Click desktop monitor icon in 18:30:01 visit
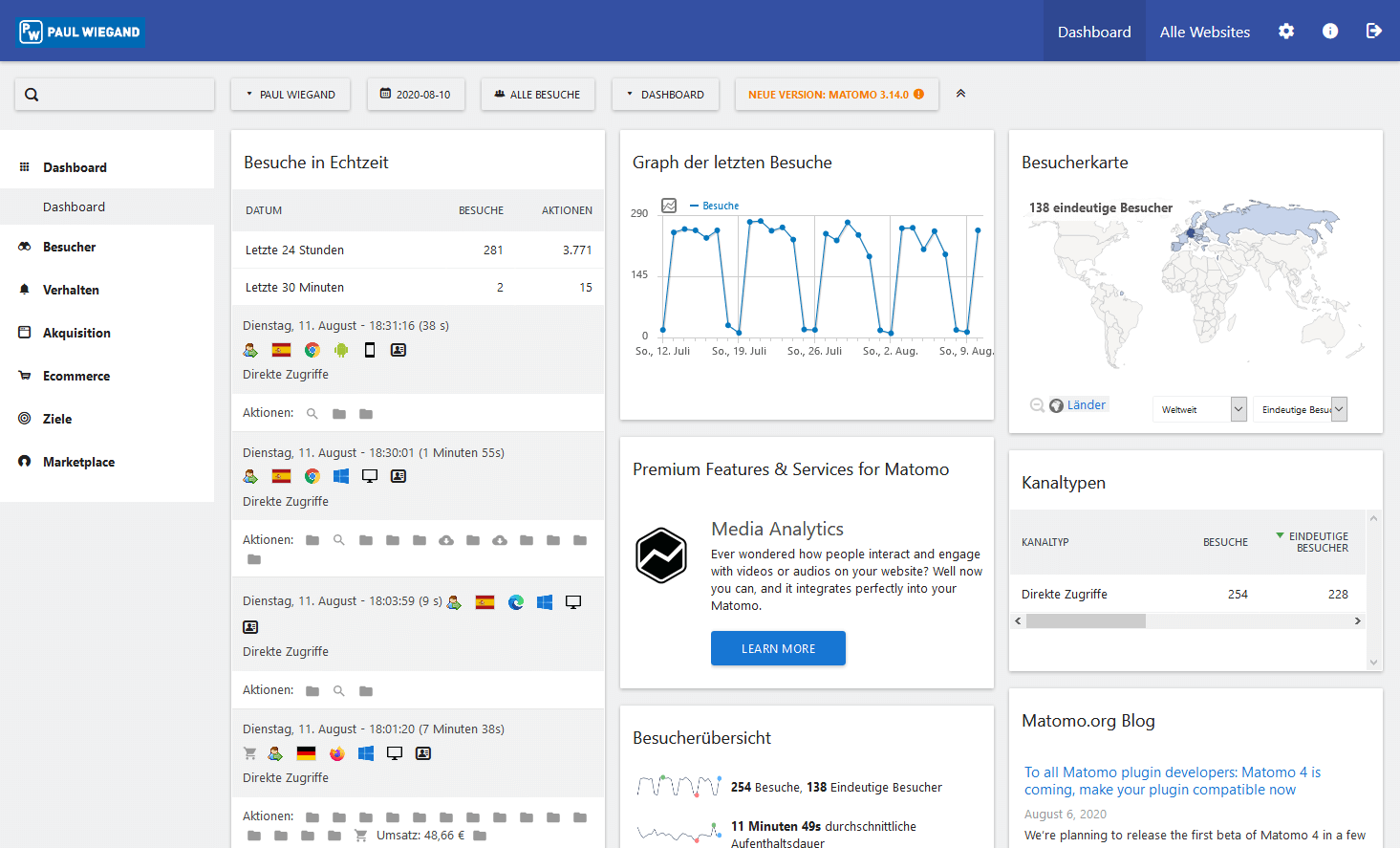The image size is (1400, 848). (370, 476)
